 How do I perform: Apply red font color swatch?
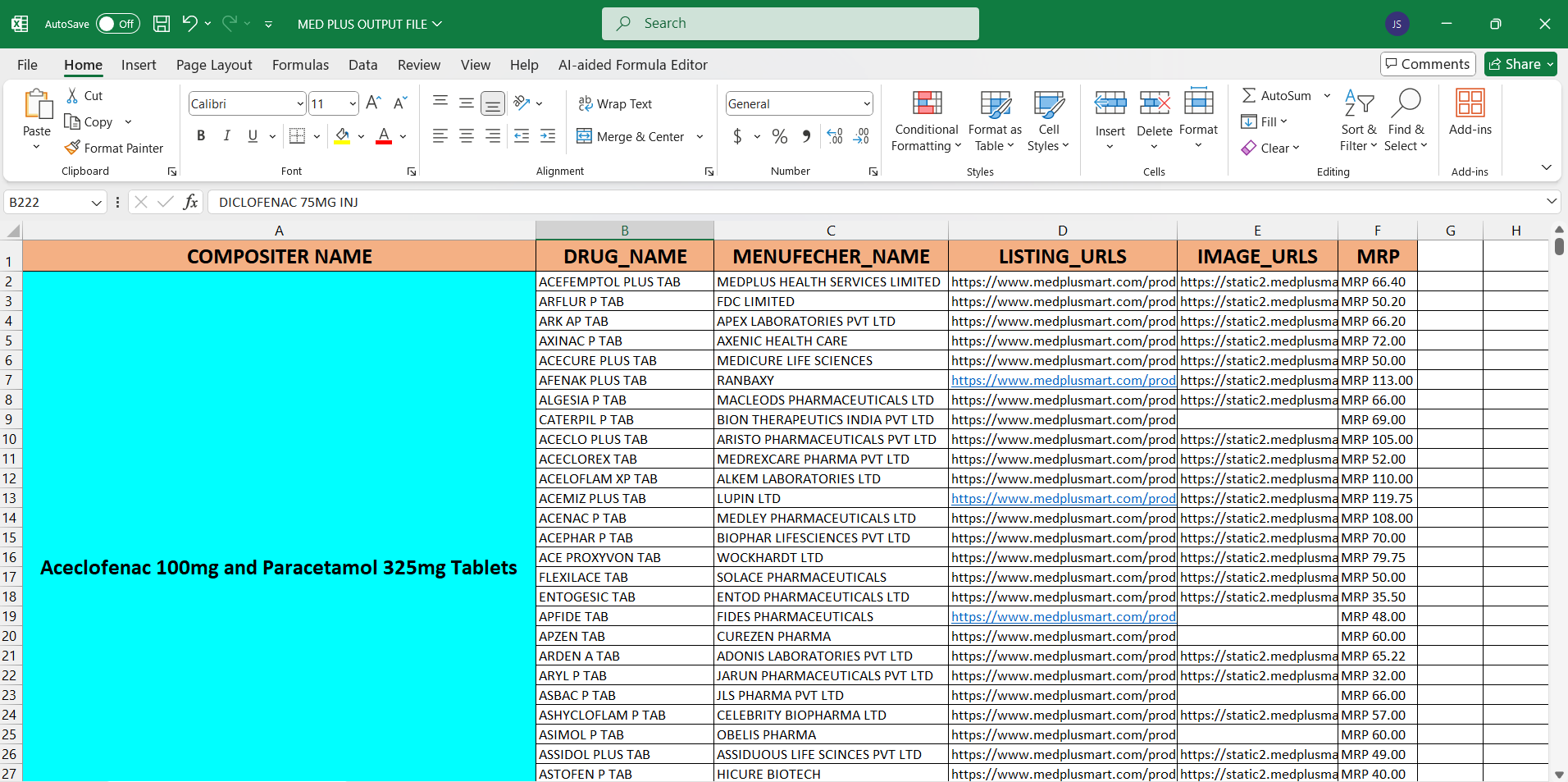click(x=384, y=136)
